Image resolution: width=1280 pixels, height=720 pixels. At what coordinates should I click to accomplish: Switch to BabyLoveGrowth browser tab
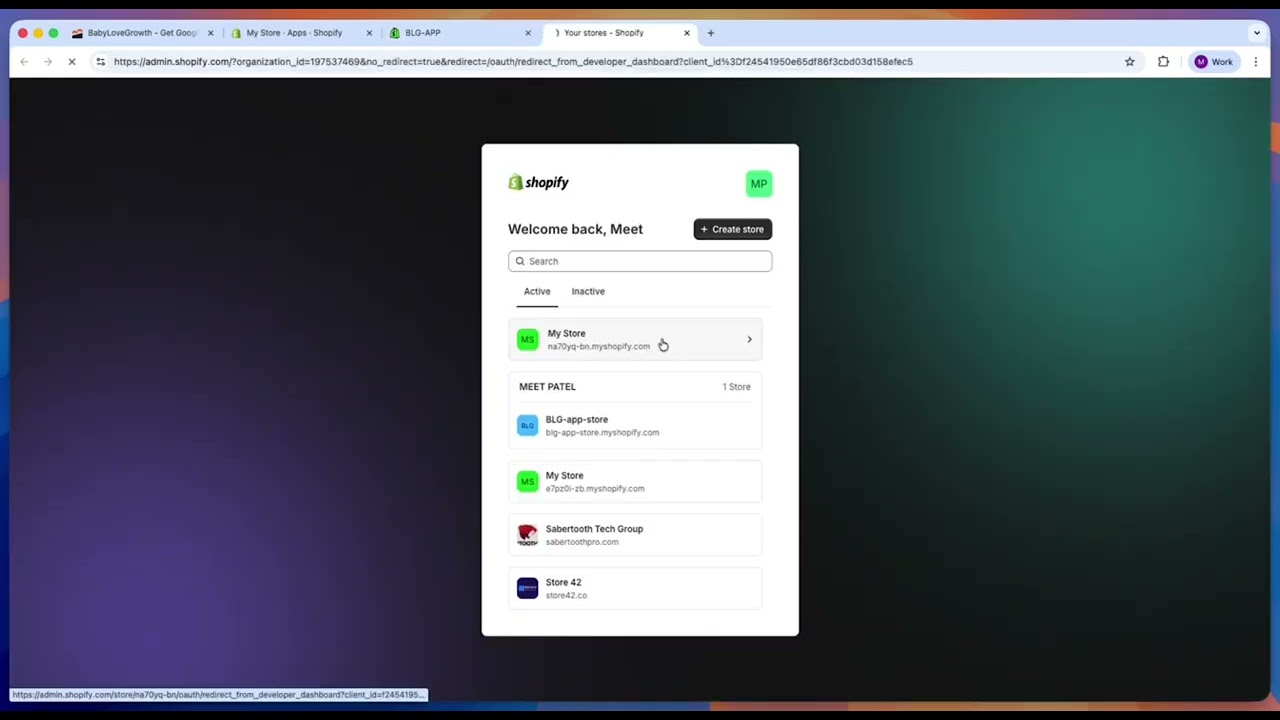point(142,33)
